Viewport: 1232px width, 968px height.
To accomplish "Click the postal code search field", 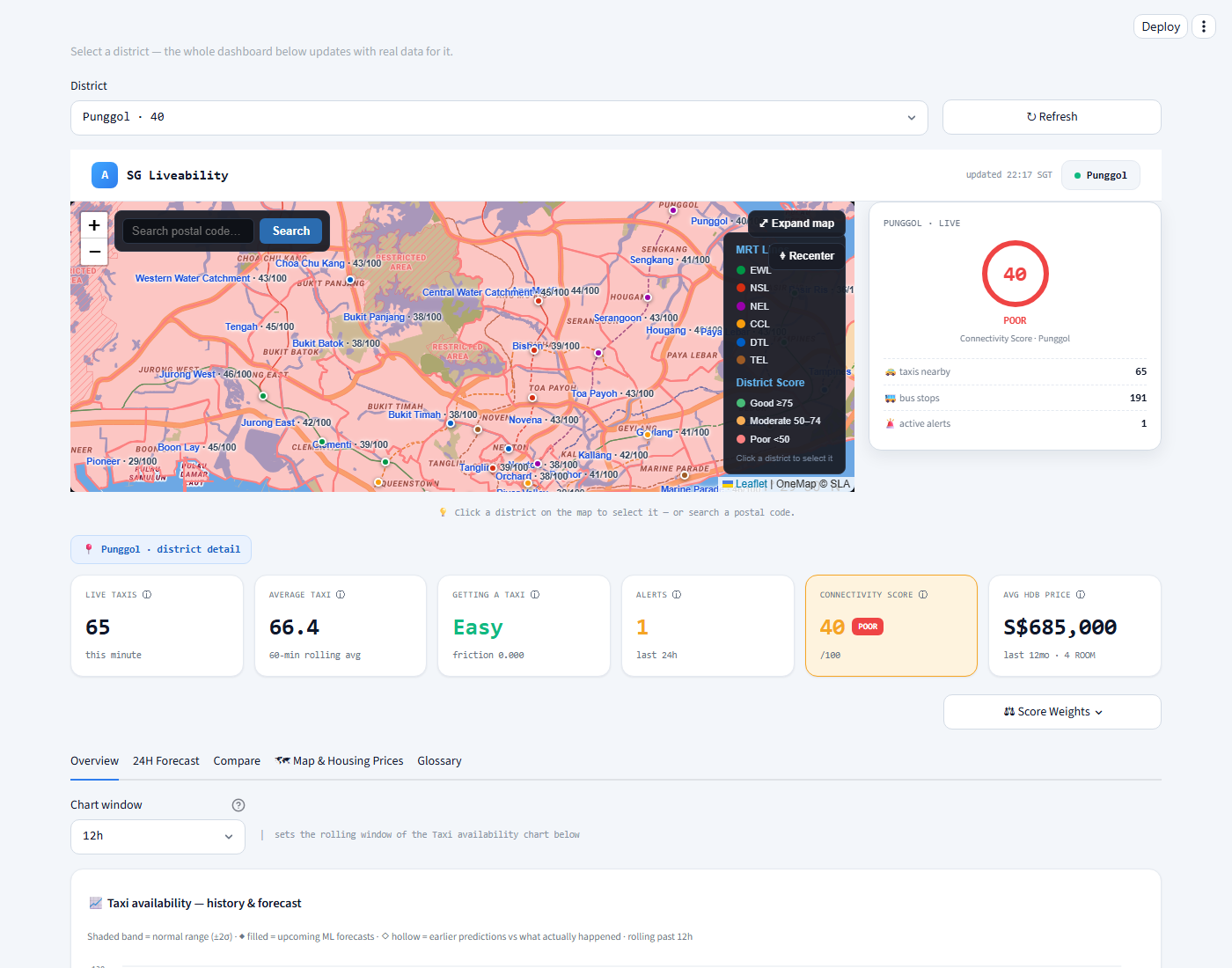I will [x=188, y=231].
